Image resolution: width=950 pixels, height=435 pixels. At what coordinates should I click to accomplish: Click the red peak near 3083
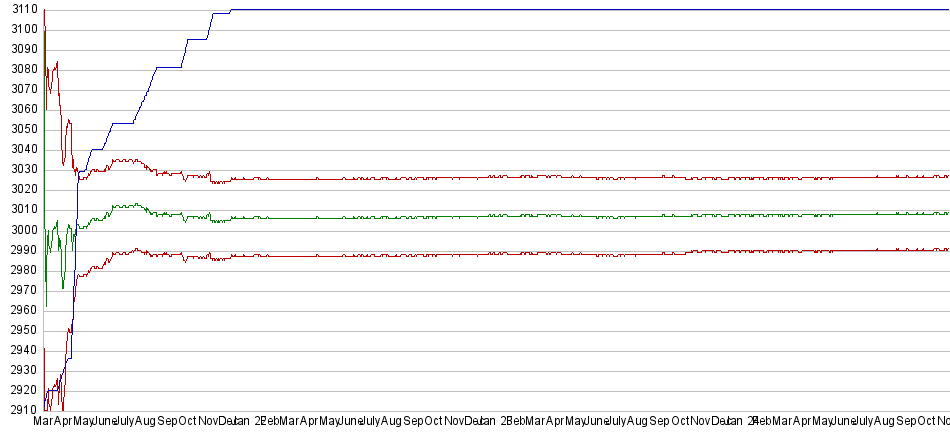[56, 63]
